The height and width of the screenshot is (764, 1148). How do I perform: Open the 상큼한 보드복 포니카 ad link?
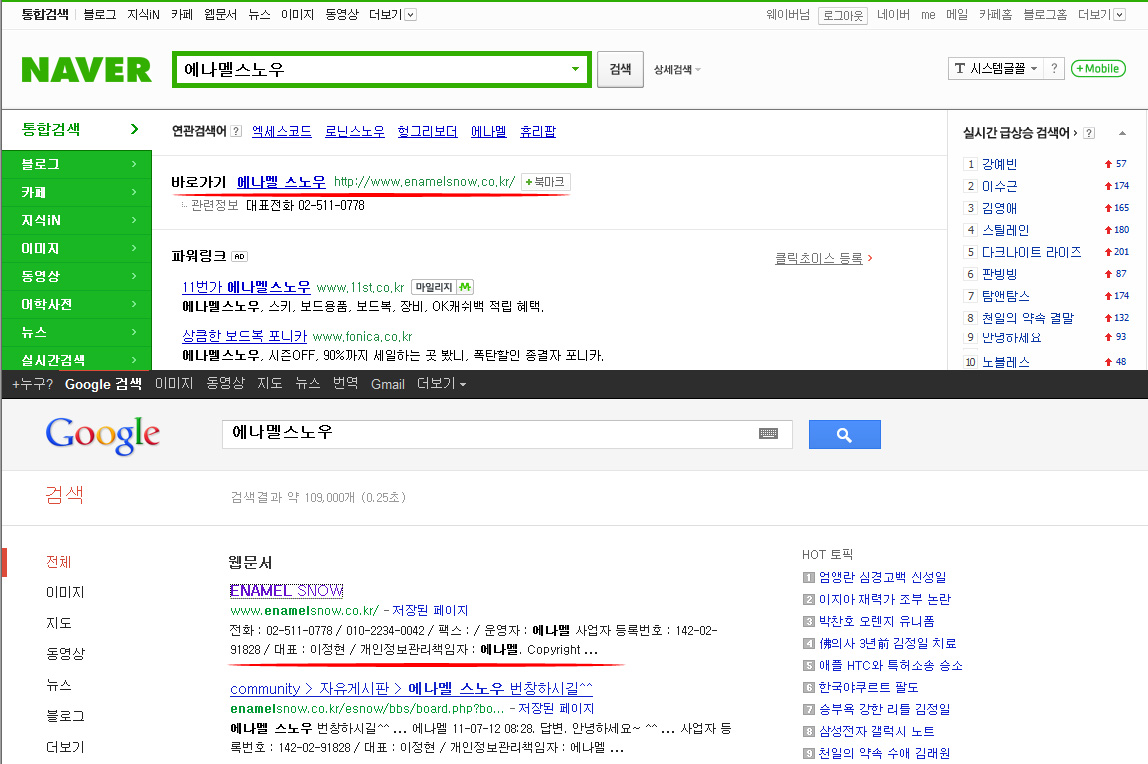click(245, 336)
